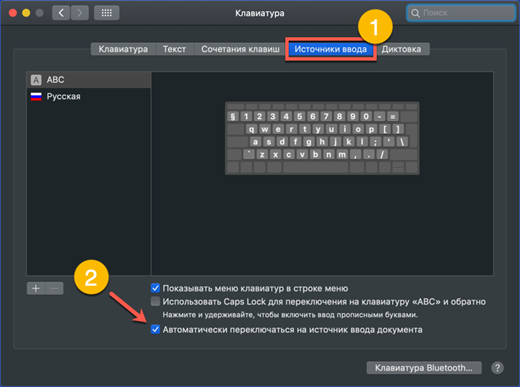Go back with the left chevron button
The height and width of the screenshot is (387, 520).
[x=61, y=13]
